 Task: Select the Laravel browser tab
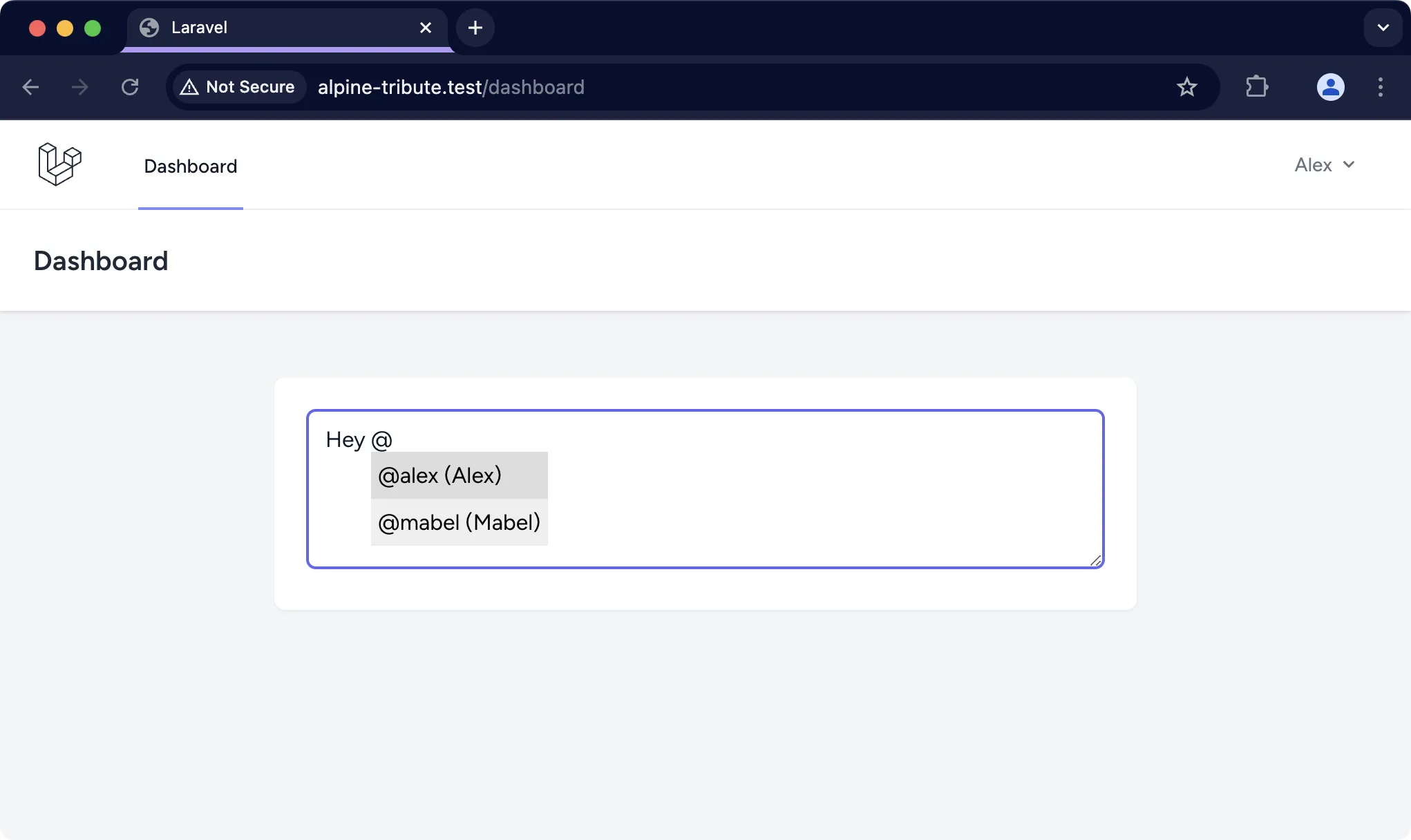pyautogui.click(x=287, y=28)
